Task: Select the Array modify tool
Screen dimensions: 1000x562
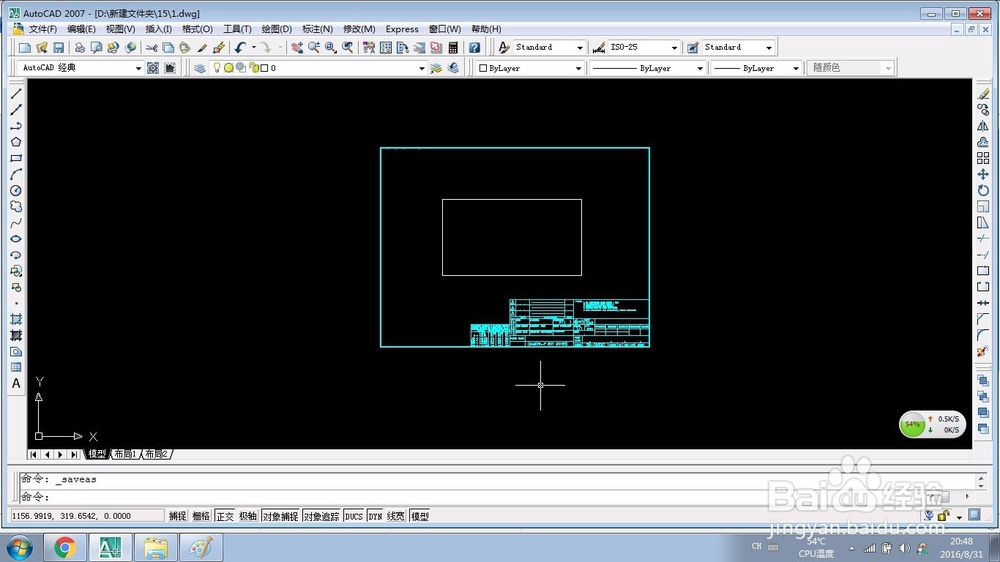Action: 983,158
